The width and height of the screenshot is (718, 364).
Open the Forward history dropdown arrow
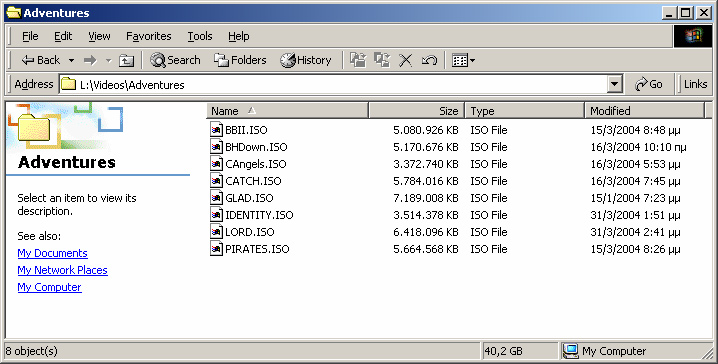pos(109,60)
